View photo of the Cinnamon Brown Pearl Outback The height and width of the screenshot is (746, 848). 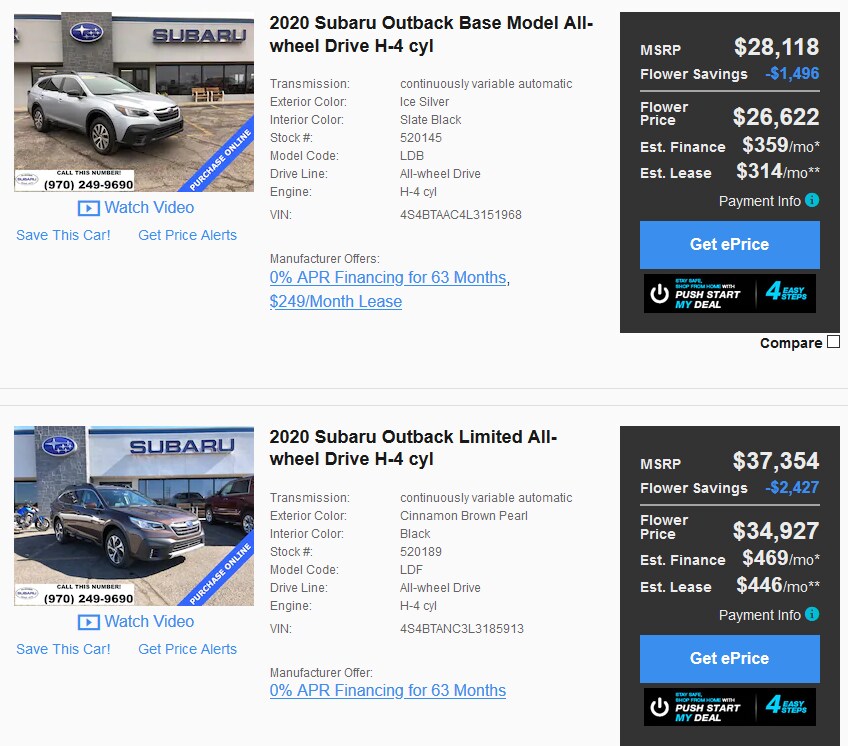[134, 516]
